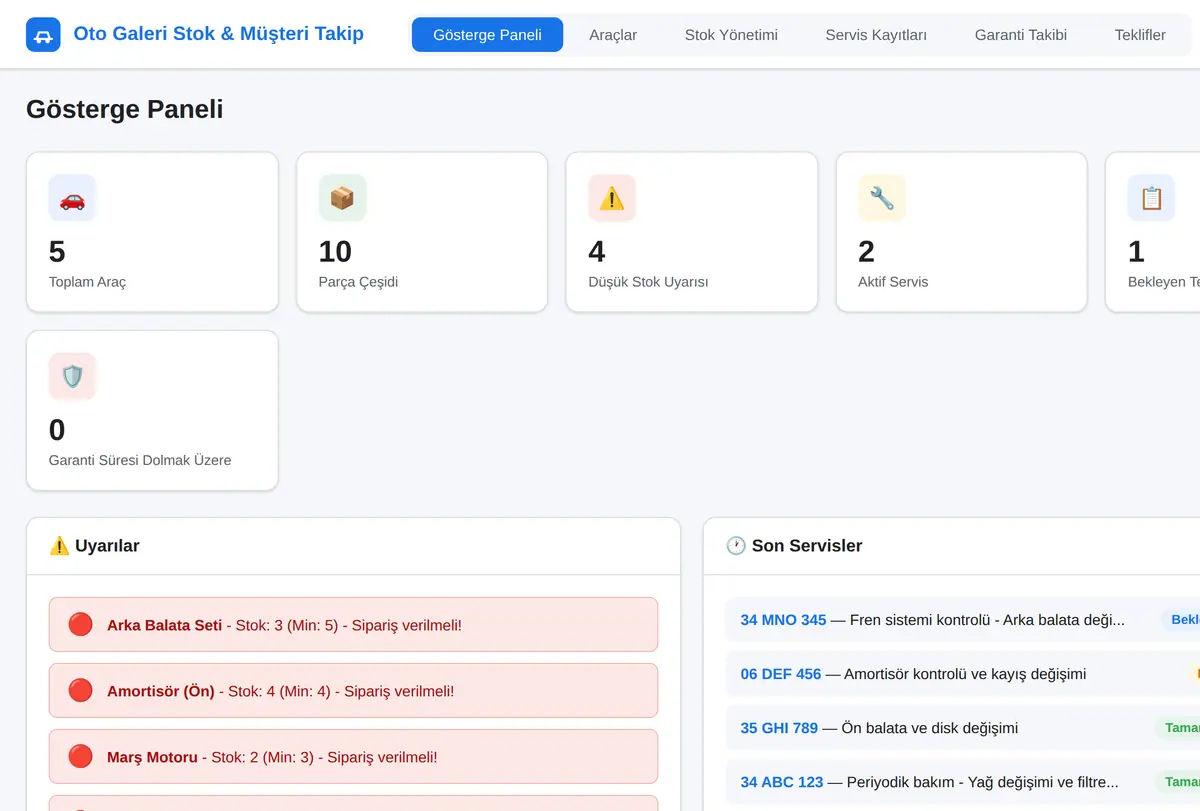The height and width of the screenshot is (811, 1200).
Task: Click the Amortisör (Ön) stock alert text
Action: tap(280, 691)
